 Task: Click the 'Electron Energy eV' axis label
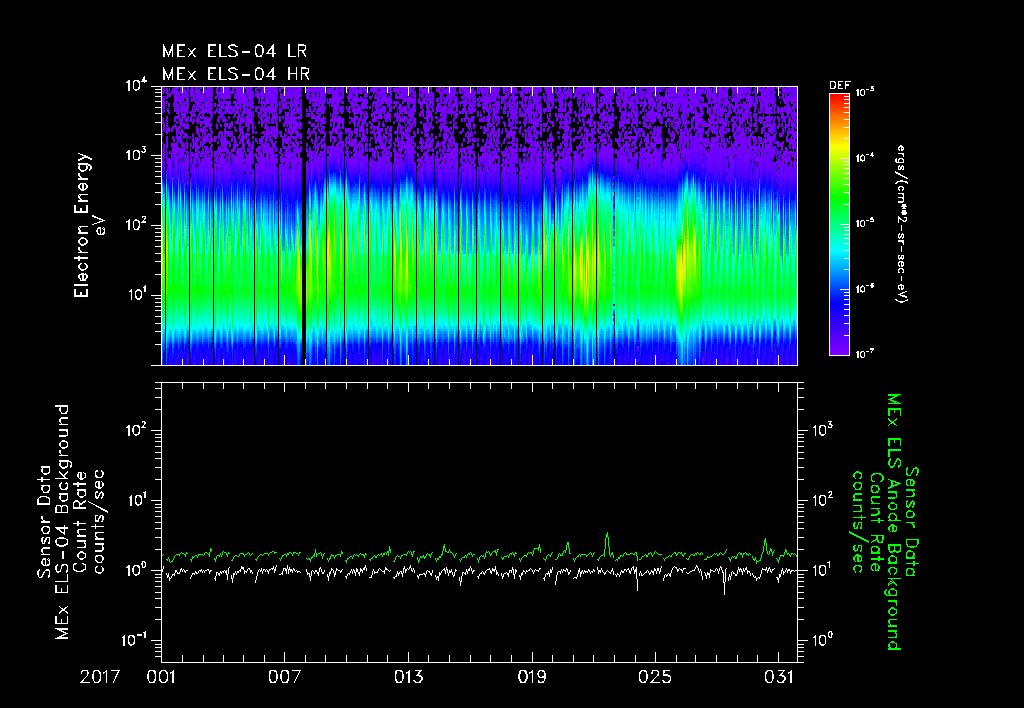click(89, 225)
